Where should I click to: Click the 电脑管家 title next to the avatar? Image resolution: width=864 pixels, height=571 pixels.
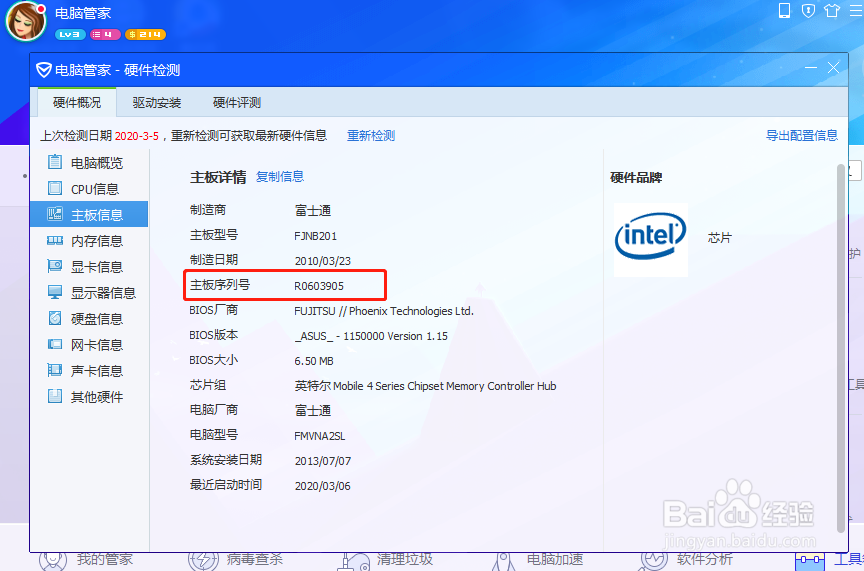point(83,12)
